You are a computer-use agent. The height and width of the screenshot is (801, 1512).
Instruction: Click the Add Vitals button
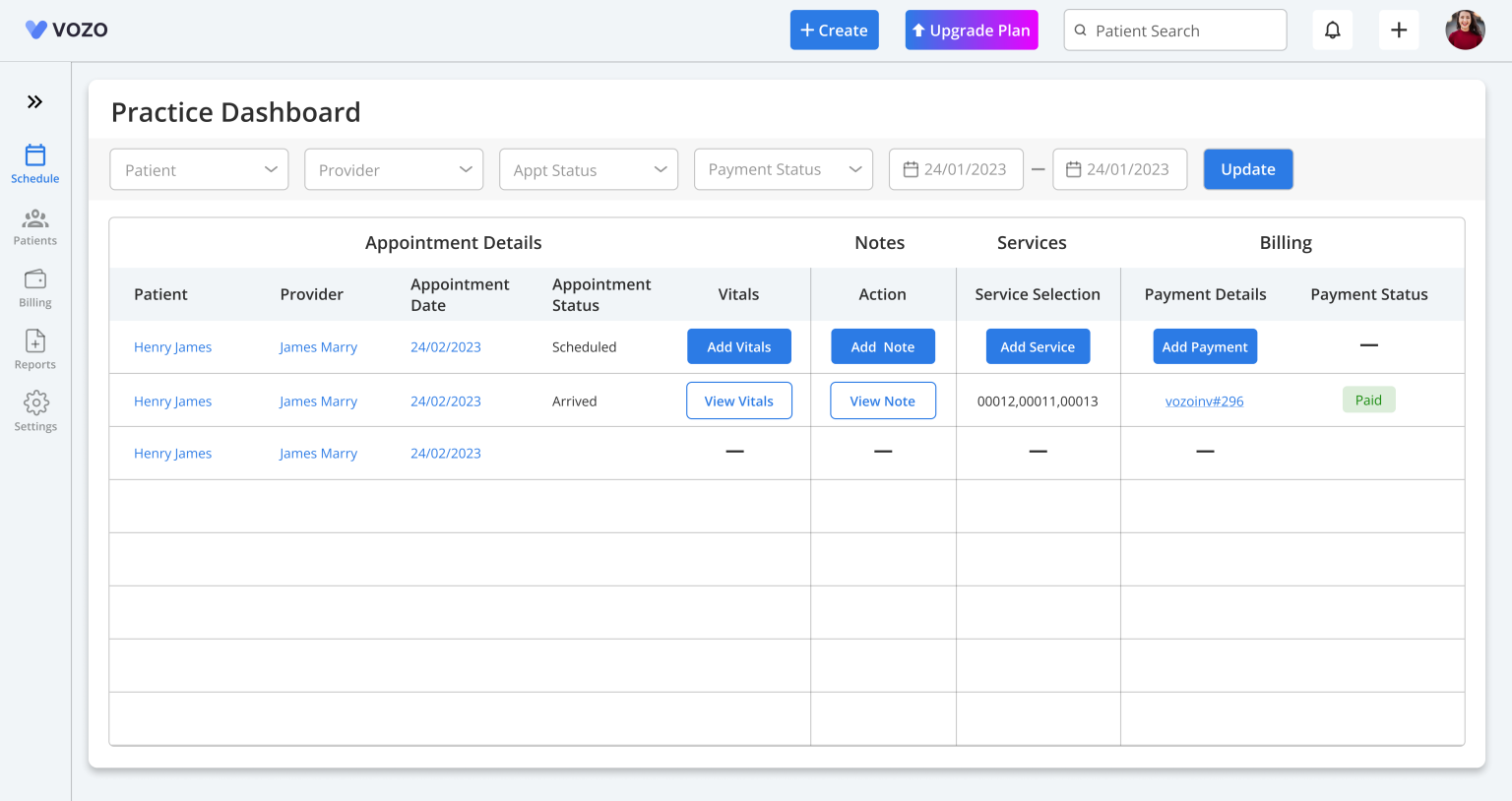(739, 346)
